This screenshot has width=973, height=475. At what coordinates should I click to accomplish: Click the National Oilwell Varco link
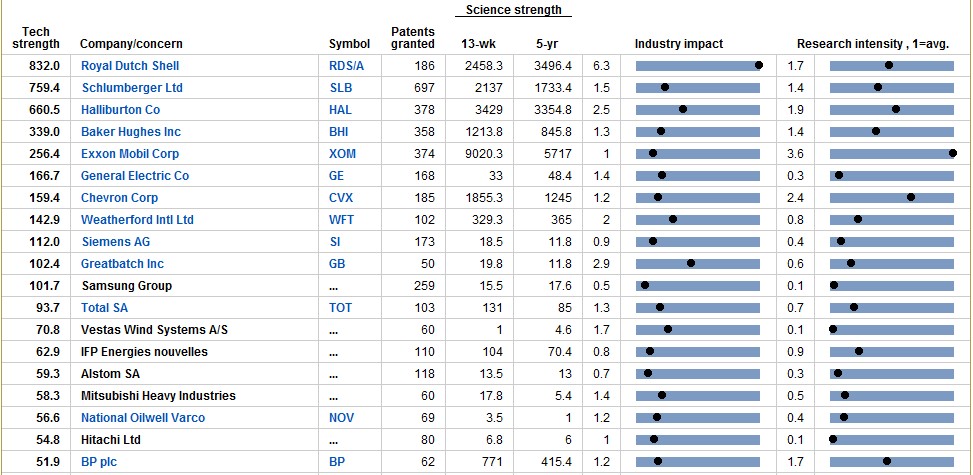click(x=142, y=418)
